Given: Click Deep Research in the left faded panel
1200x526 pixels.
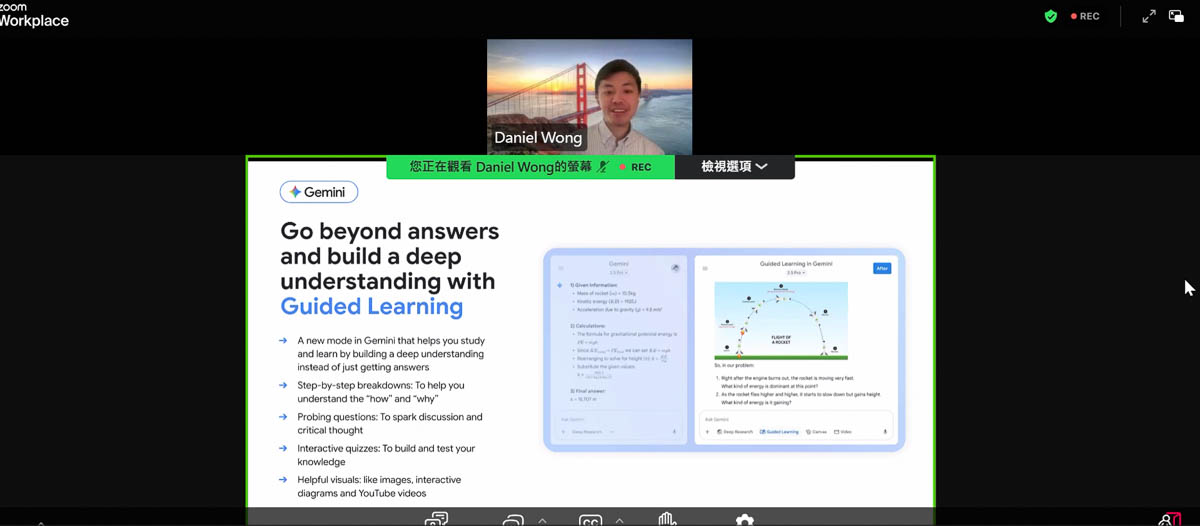Looking at the screenshot, I should 586,432.
